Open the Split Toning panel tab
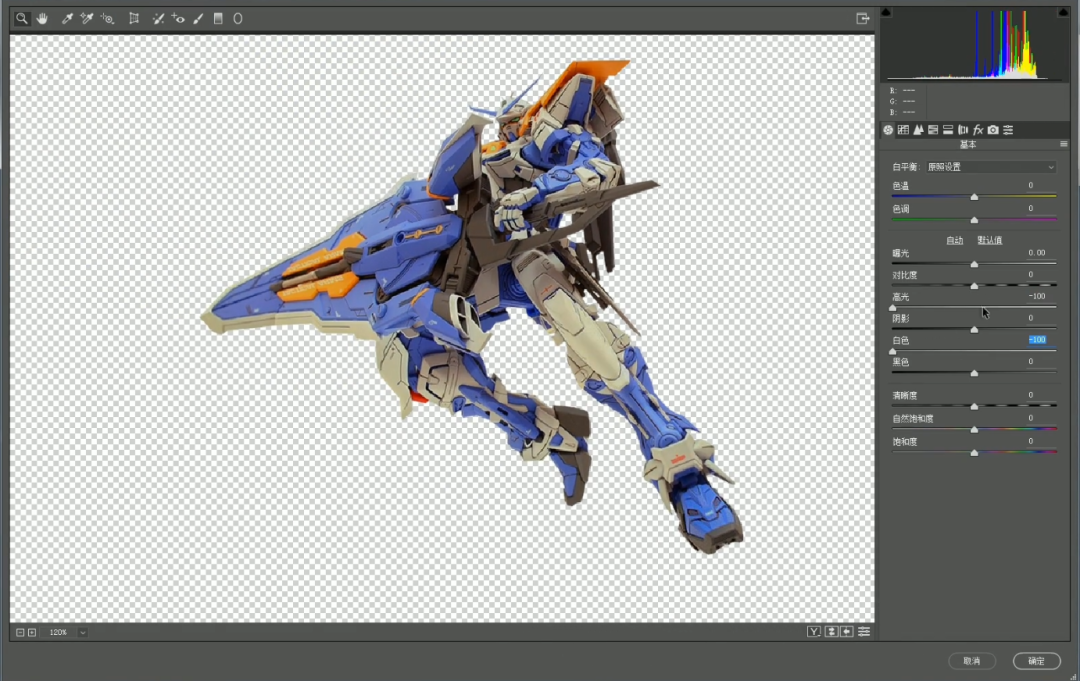Viewport: 1080px width, 681px height. (948, 129)
